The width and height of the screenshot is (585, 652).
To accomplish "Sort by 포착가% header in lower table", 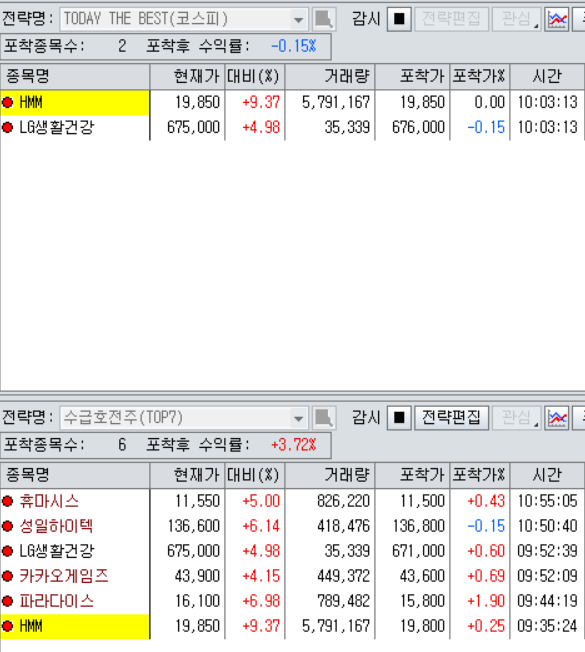I will tap(479, 475).
